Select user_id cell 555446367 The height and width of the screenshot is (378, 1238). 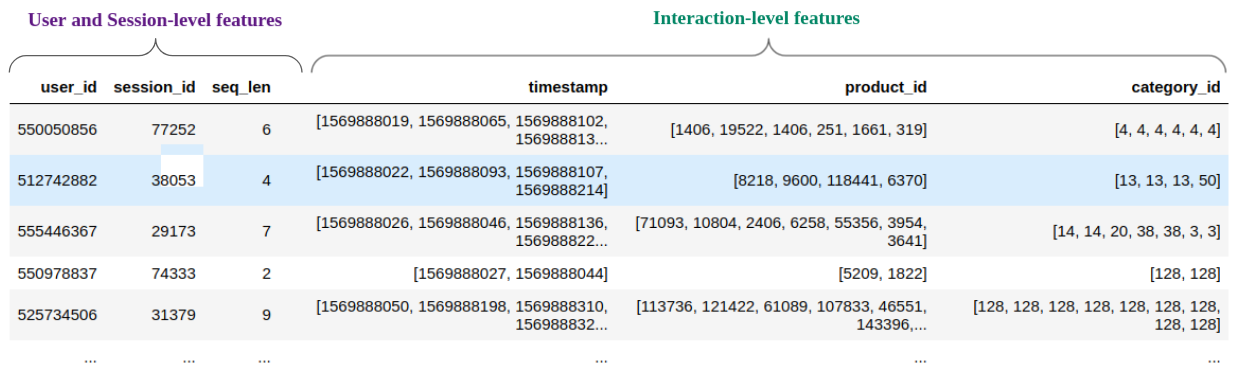(x=57, y=231)
